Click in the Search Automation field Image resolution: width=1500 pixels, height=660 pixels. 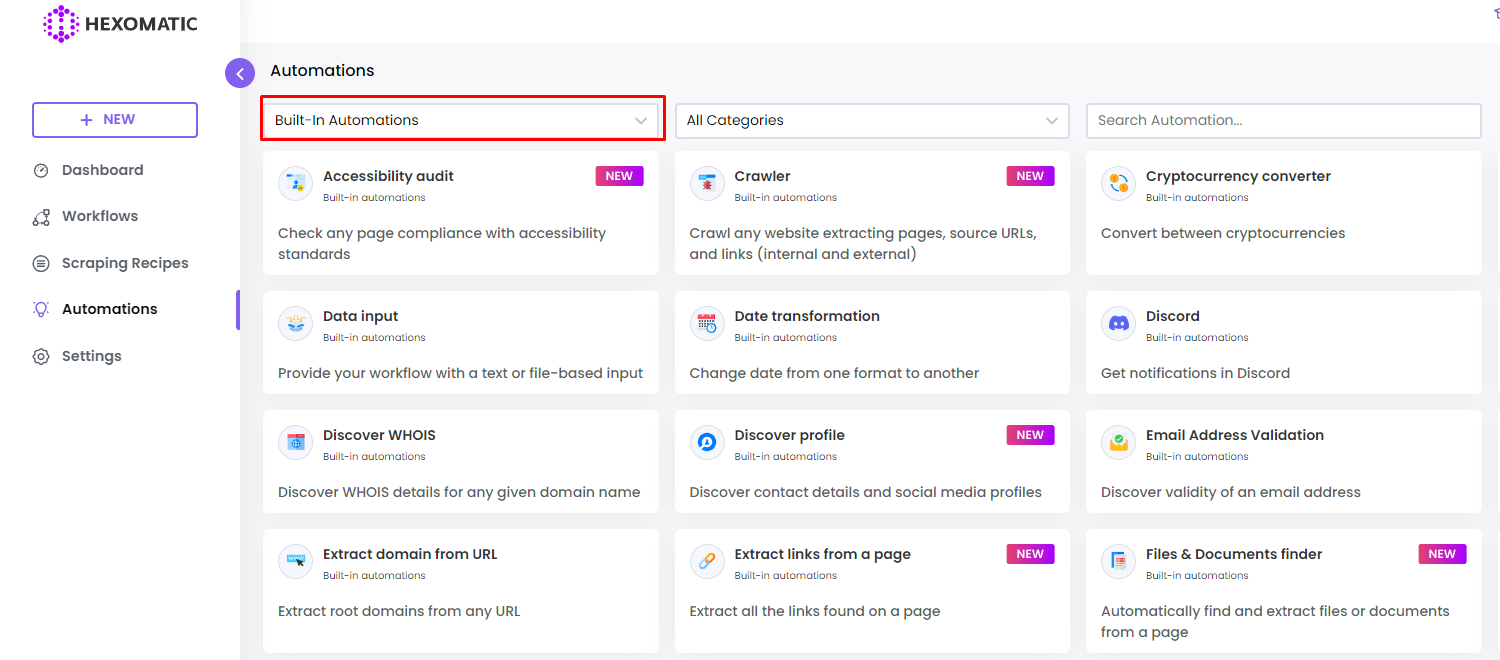1283,120
